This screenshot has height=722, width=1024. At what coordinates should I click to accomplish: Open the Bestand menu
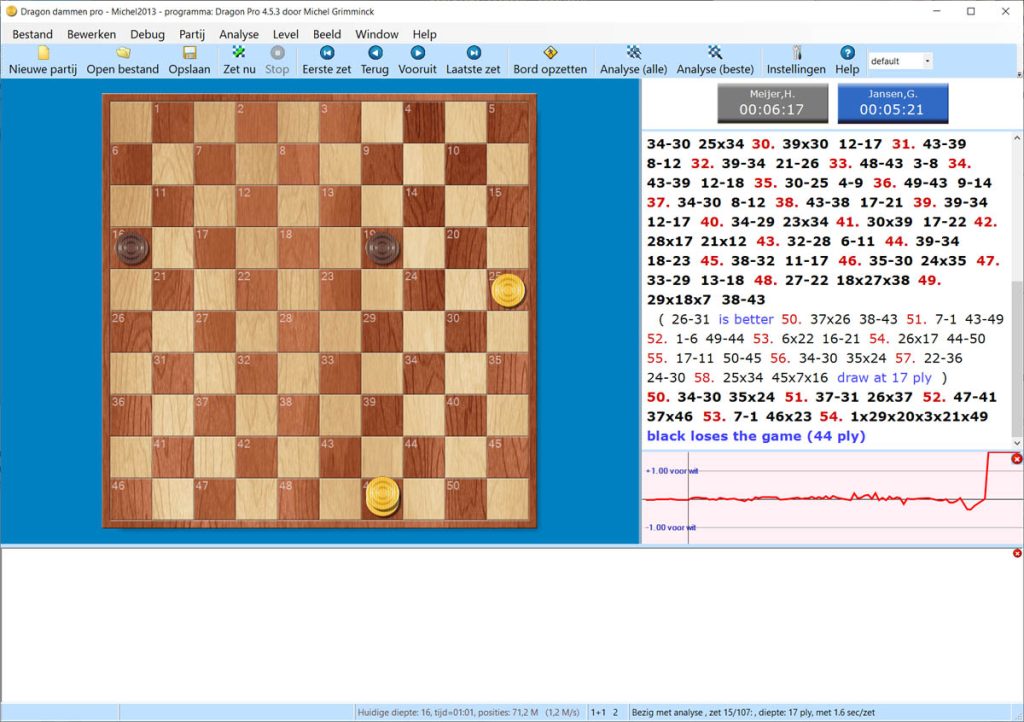point(32,34)
